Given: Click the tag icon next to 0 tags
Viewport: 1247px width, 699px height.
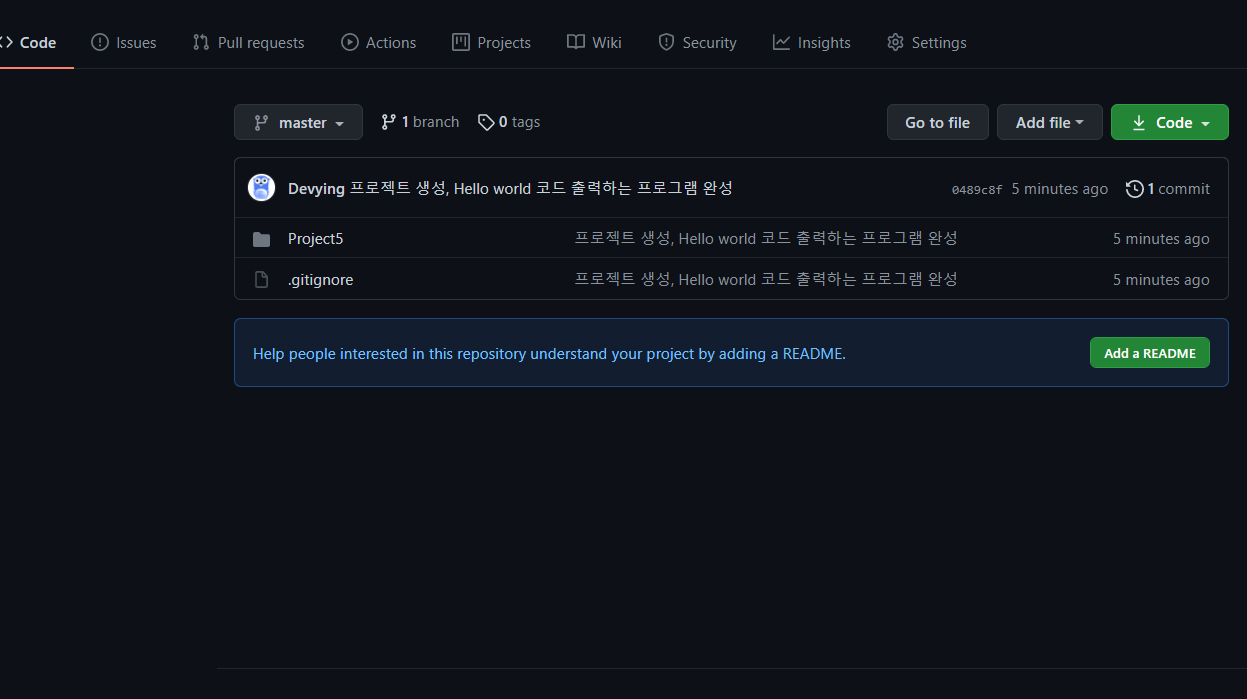Looking at the screenshot, I should tap(486, 122).
